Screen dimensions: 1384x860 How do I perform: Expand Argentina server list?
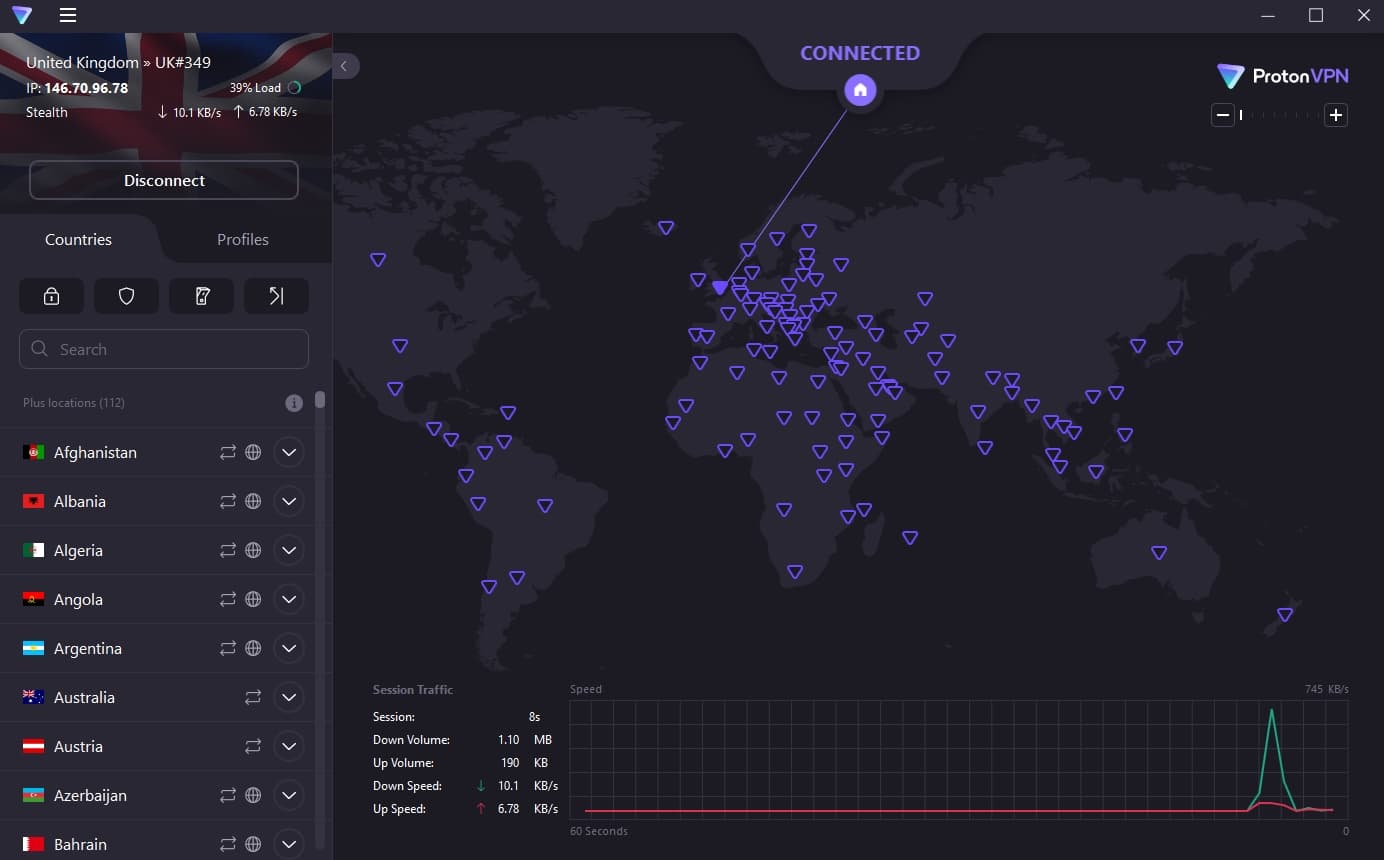click(x=289, y=648)
